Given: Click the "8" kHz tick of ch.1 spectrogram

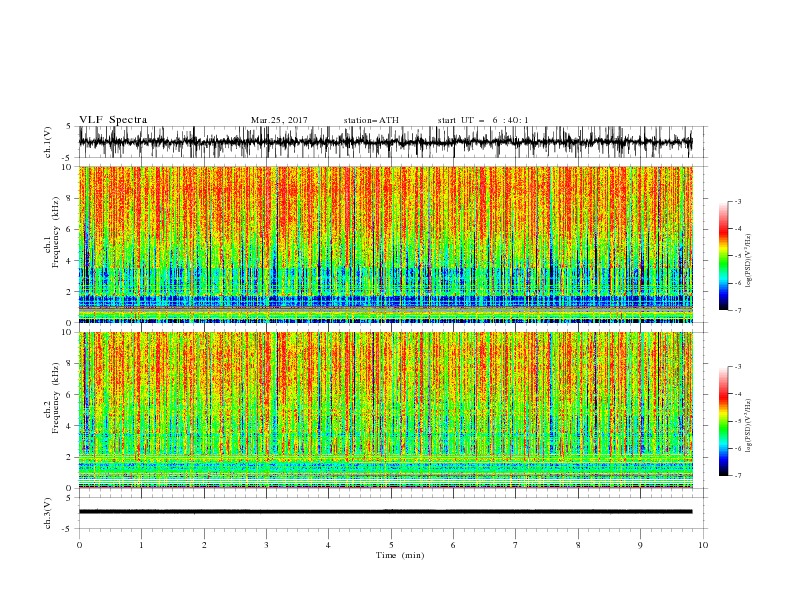Looking at the screenshot, I should pyautogui.click(x=69, y=198).
